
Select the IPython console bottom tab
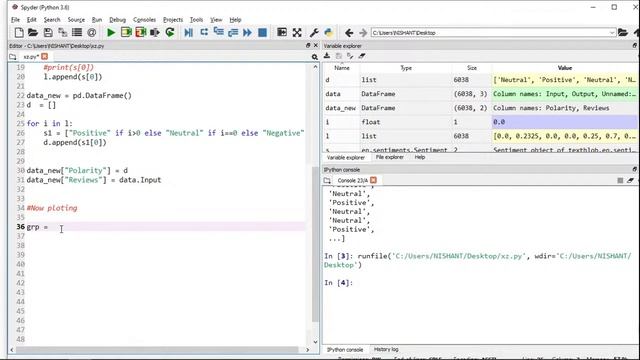tap(344, 350)
